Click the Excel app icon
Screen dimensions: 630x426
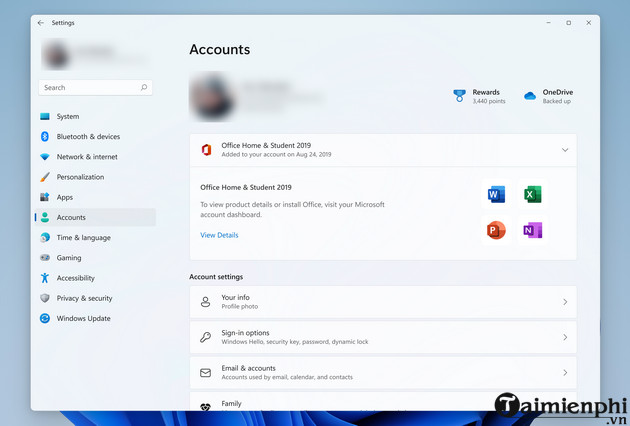532,195
